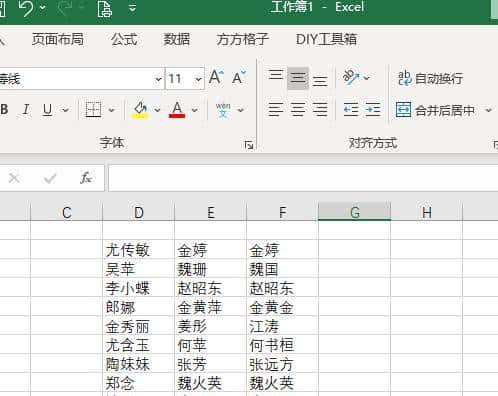Click 合并后居中 merge and center button
This screenshot has width=498, height=396.
pos(436,110)
